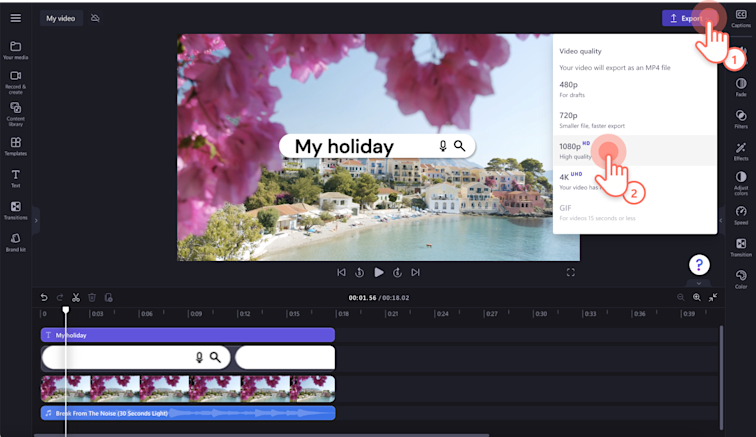Skip to start of video
Viewport: 756px width, 437px height.
pos(341,273)
